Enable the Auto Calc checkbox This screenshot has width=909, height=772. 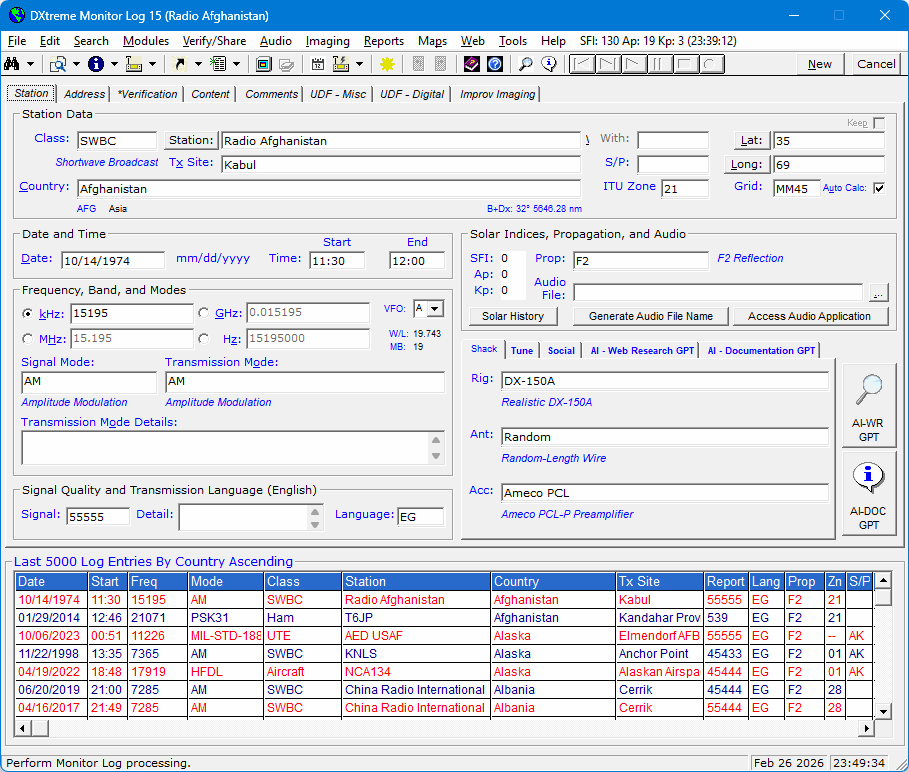tap(878, 188)
